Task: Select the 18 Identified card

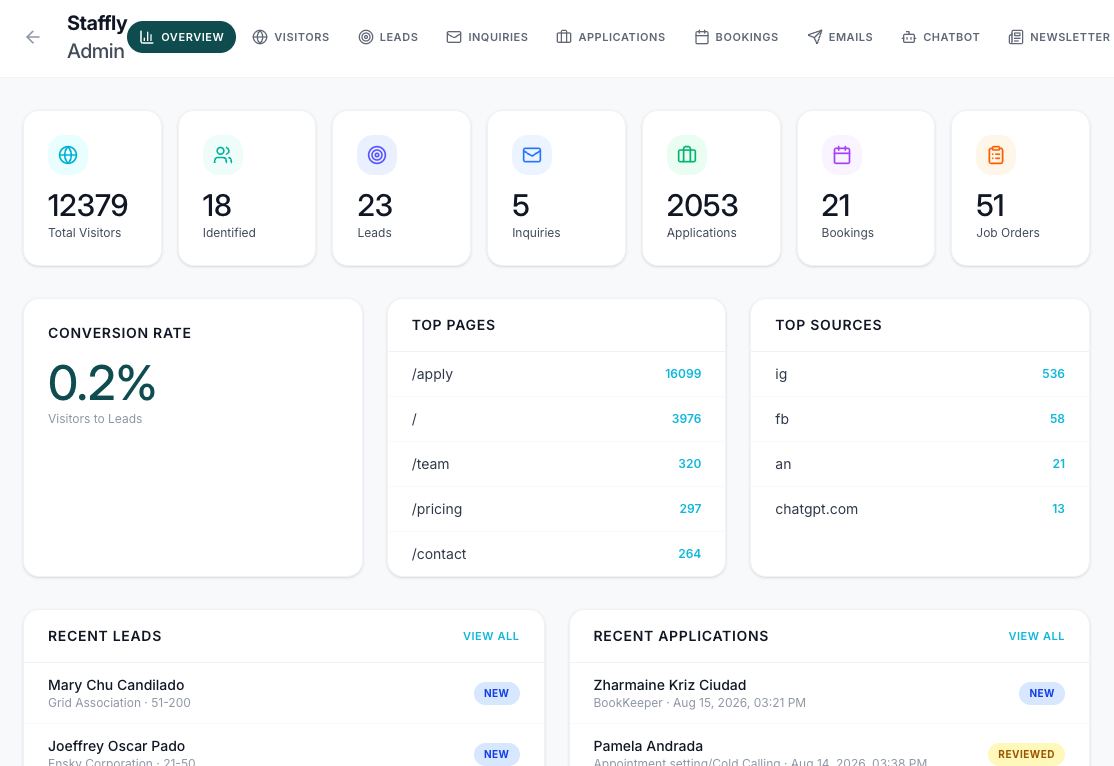Action: pos(247,188)
